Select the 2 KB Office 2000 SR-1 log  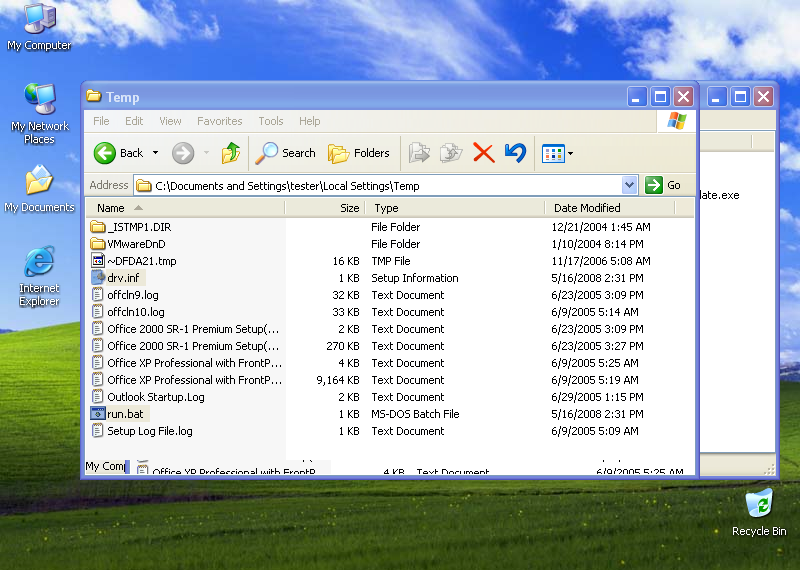[193, 329]
